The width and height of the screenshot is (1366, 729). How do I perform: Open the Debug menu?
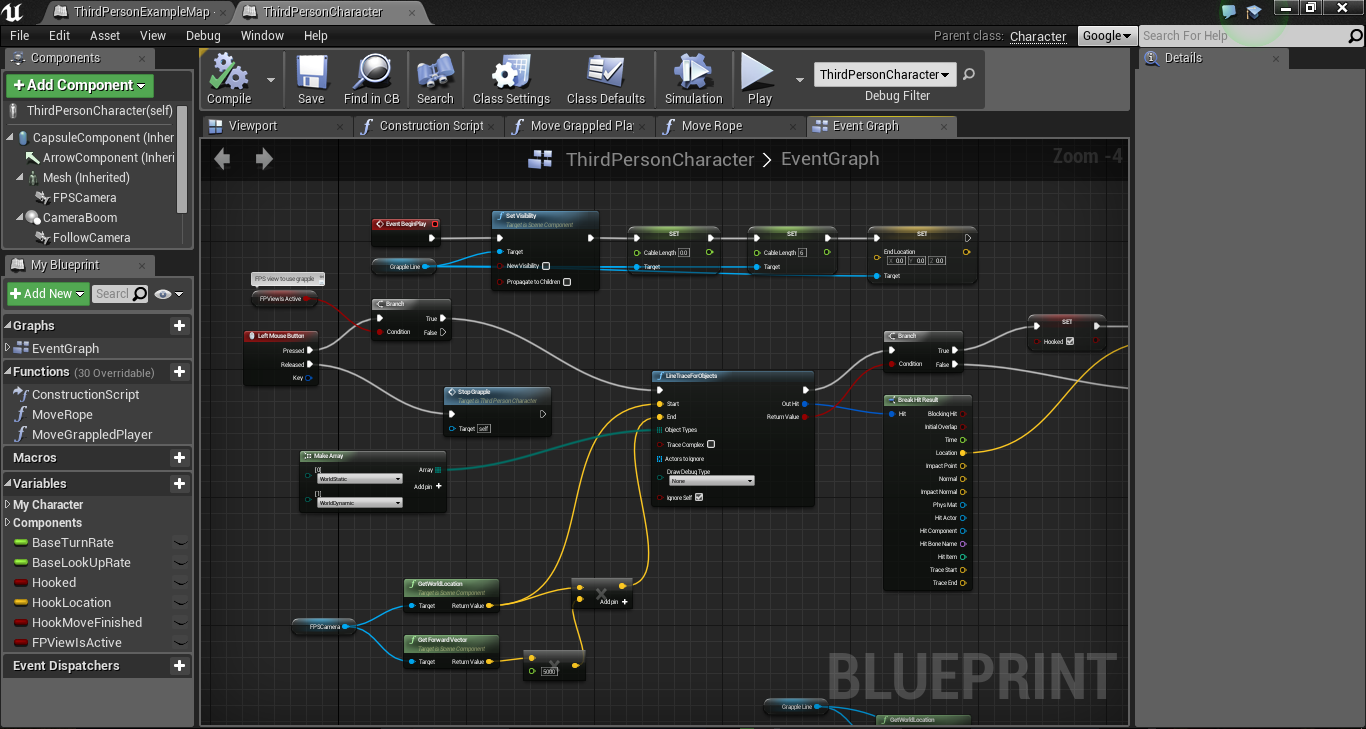(203, 35)
